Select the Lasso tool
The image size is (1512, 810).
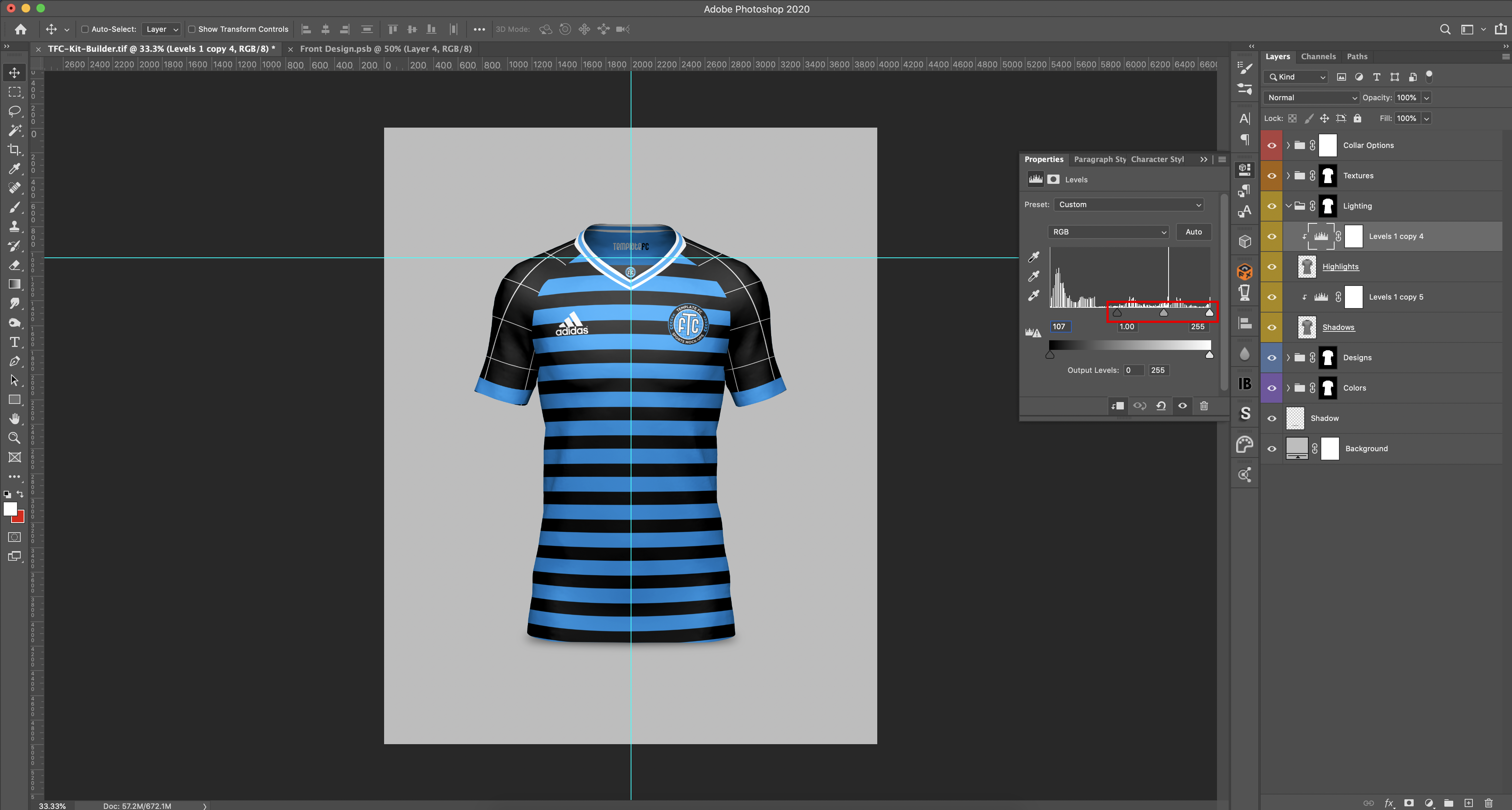(15, 111)
